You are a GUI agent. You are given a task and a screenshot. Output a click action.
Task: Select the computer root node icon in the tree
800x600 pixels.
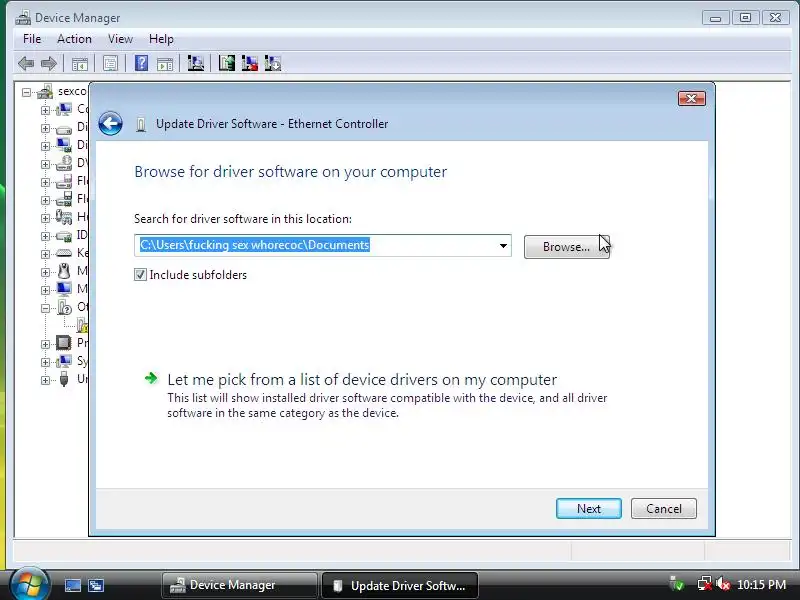click(x=45, y=92)
